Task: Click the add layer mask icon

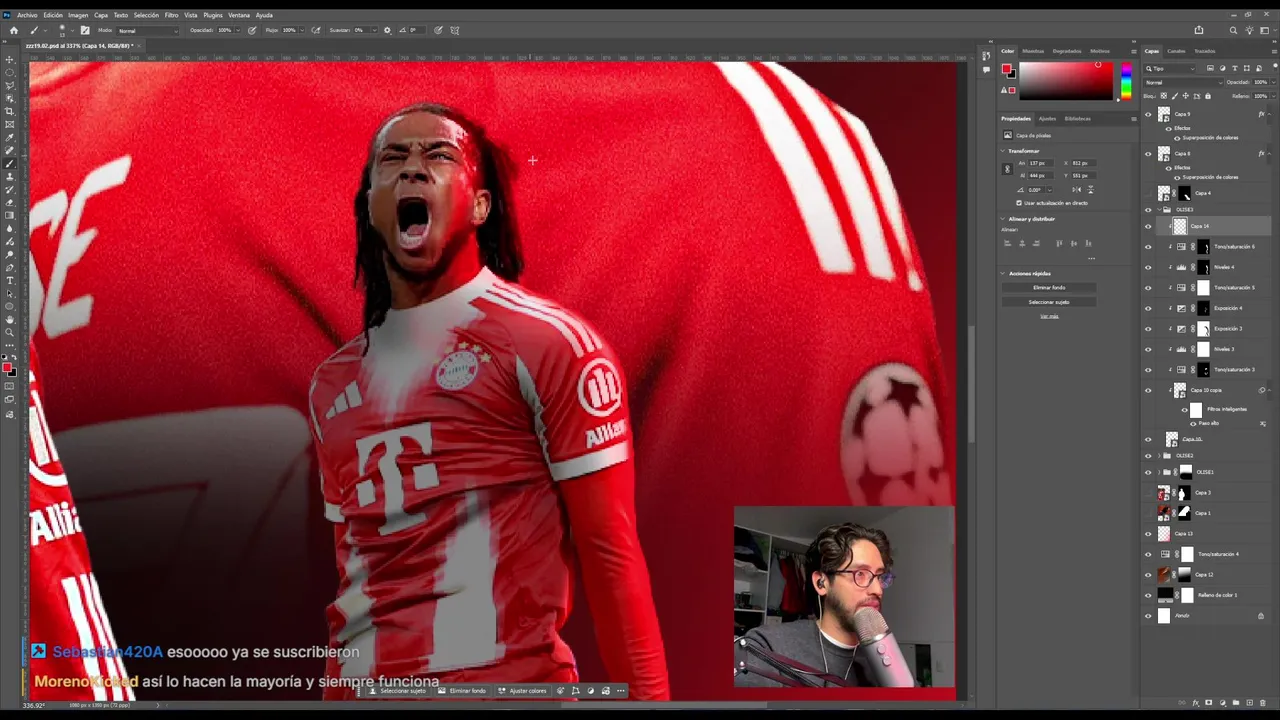Action: pos(1209,703)
